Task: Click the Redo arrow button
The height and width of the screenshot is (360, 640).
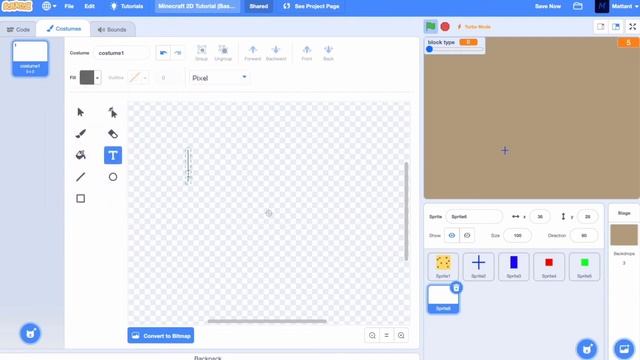Action: (178, 53)
